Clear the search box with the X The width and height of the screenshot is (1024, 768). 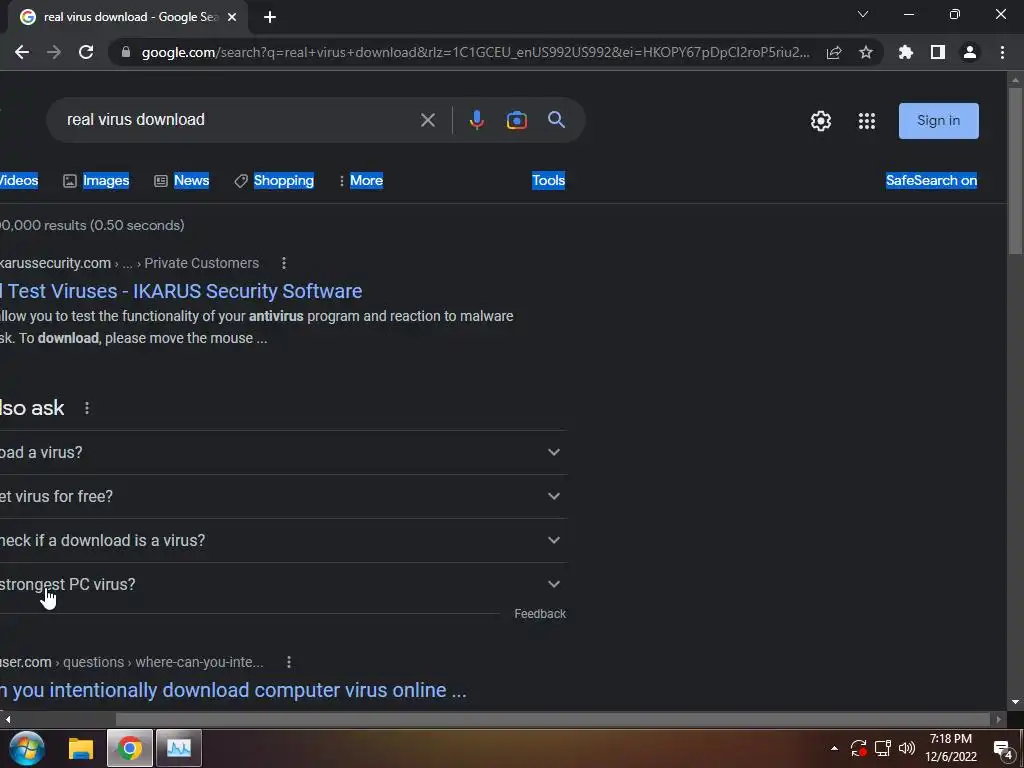coord(428,120)
